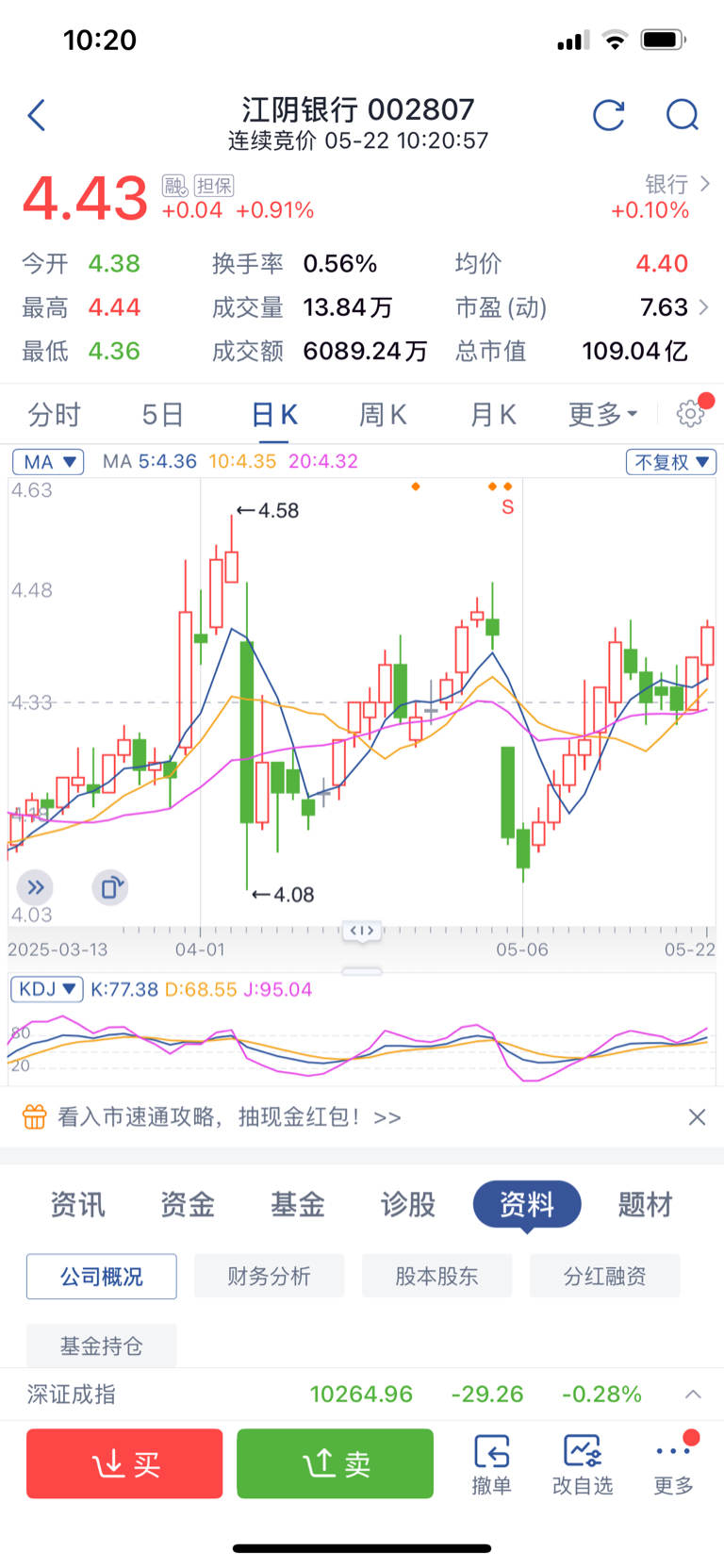
Task: Expand the 市盈(动) detail chevron
Action: click(703, 306)
